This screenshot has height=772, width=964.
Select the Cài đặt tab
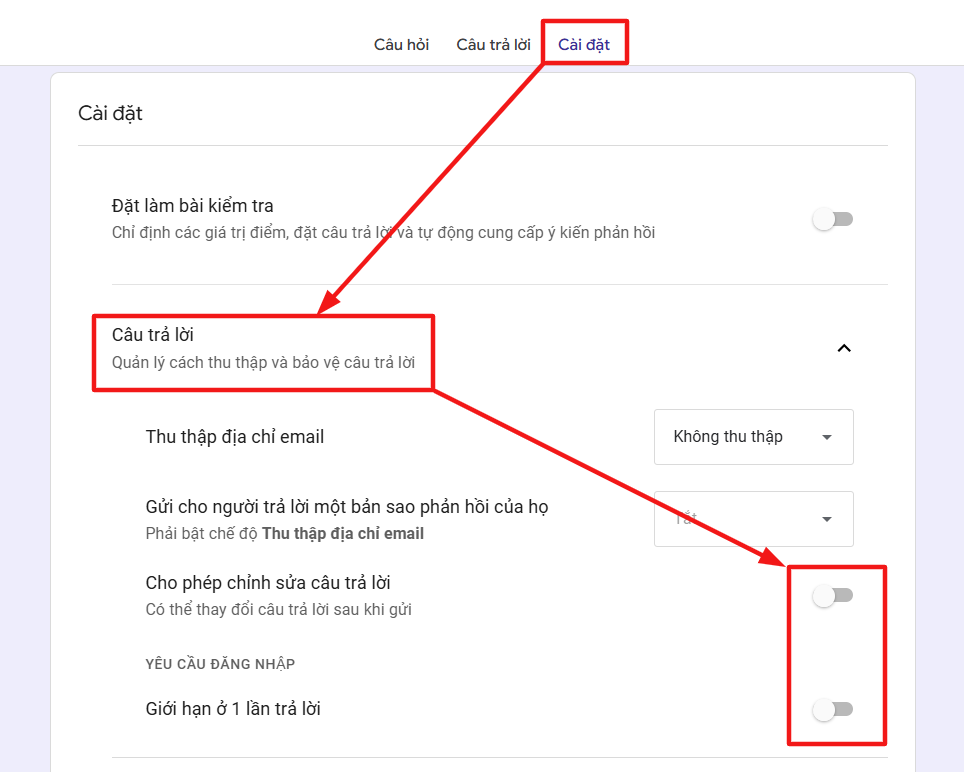point(584,45)
